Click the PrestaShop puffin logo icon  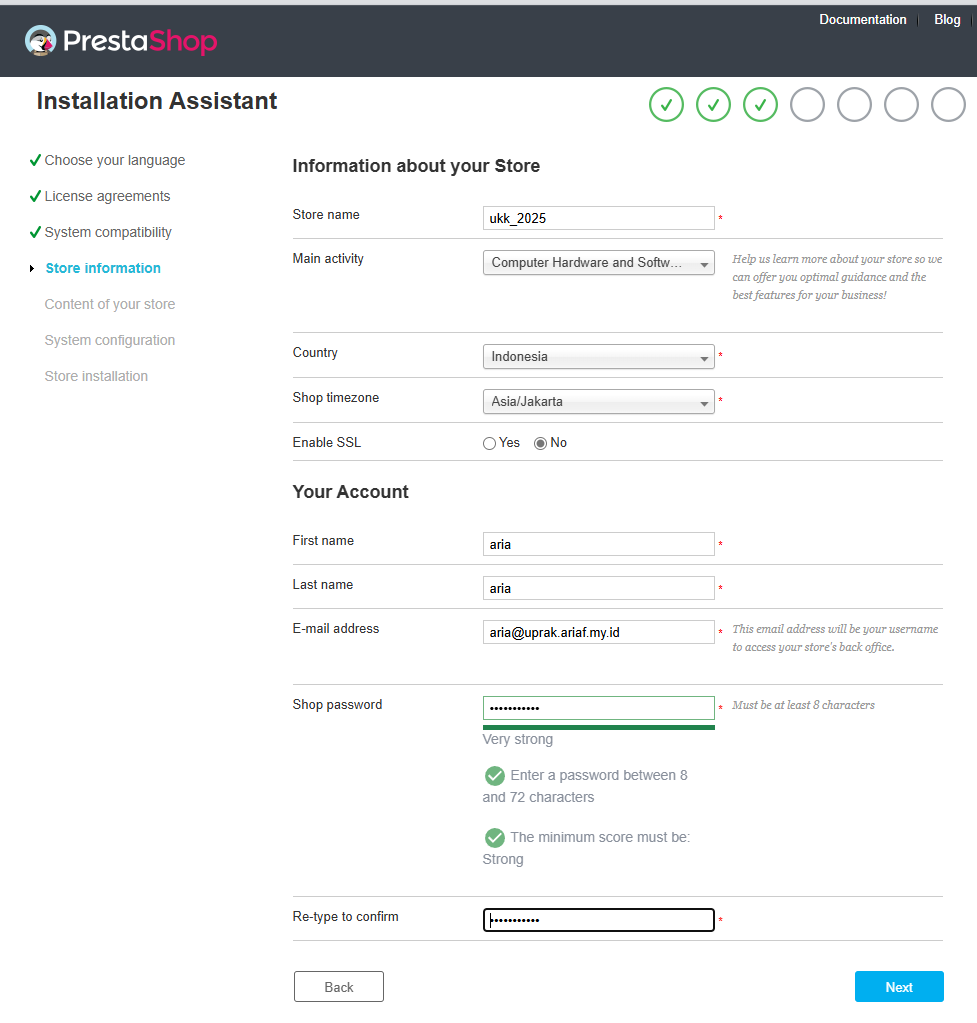[x=40, y=40]
